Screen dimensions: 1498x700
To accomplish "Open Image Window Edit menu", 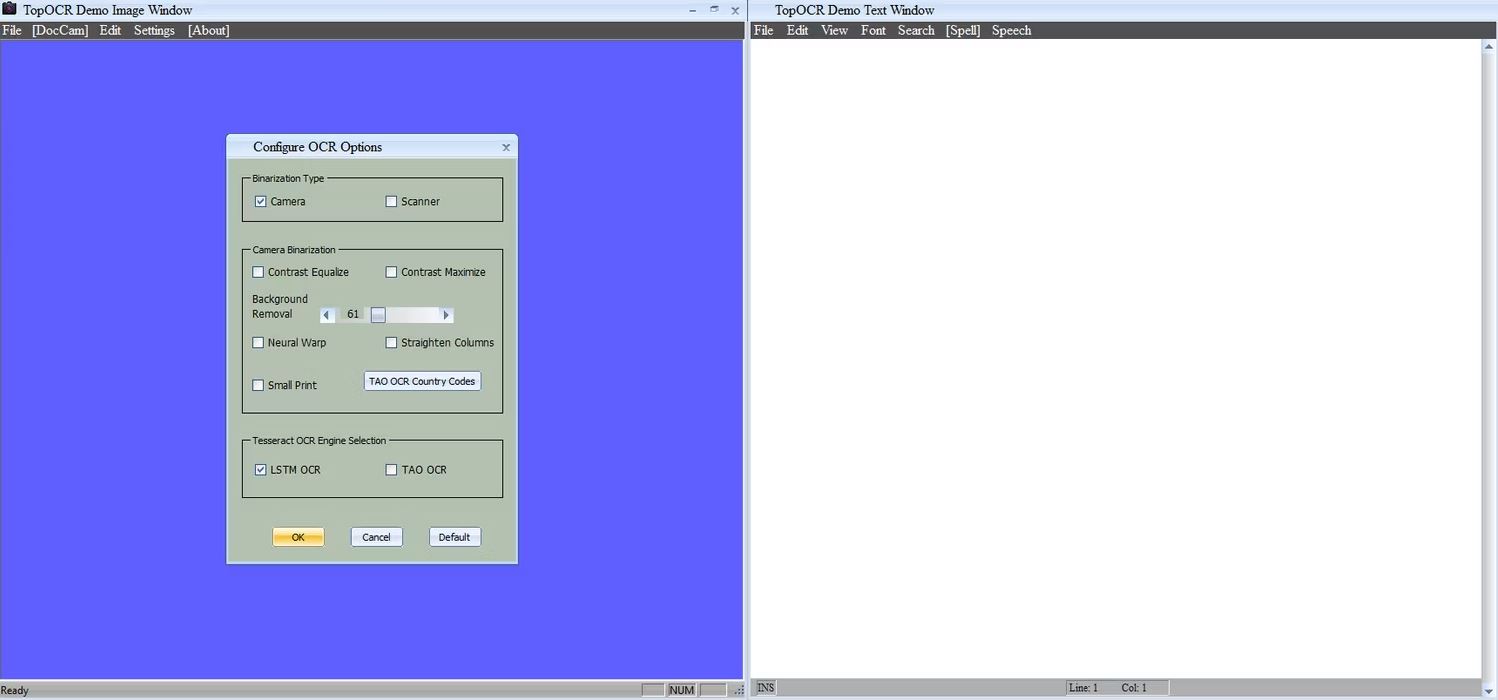I will pos(110,30).
